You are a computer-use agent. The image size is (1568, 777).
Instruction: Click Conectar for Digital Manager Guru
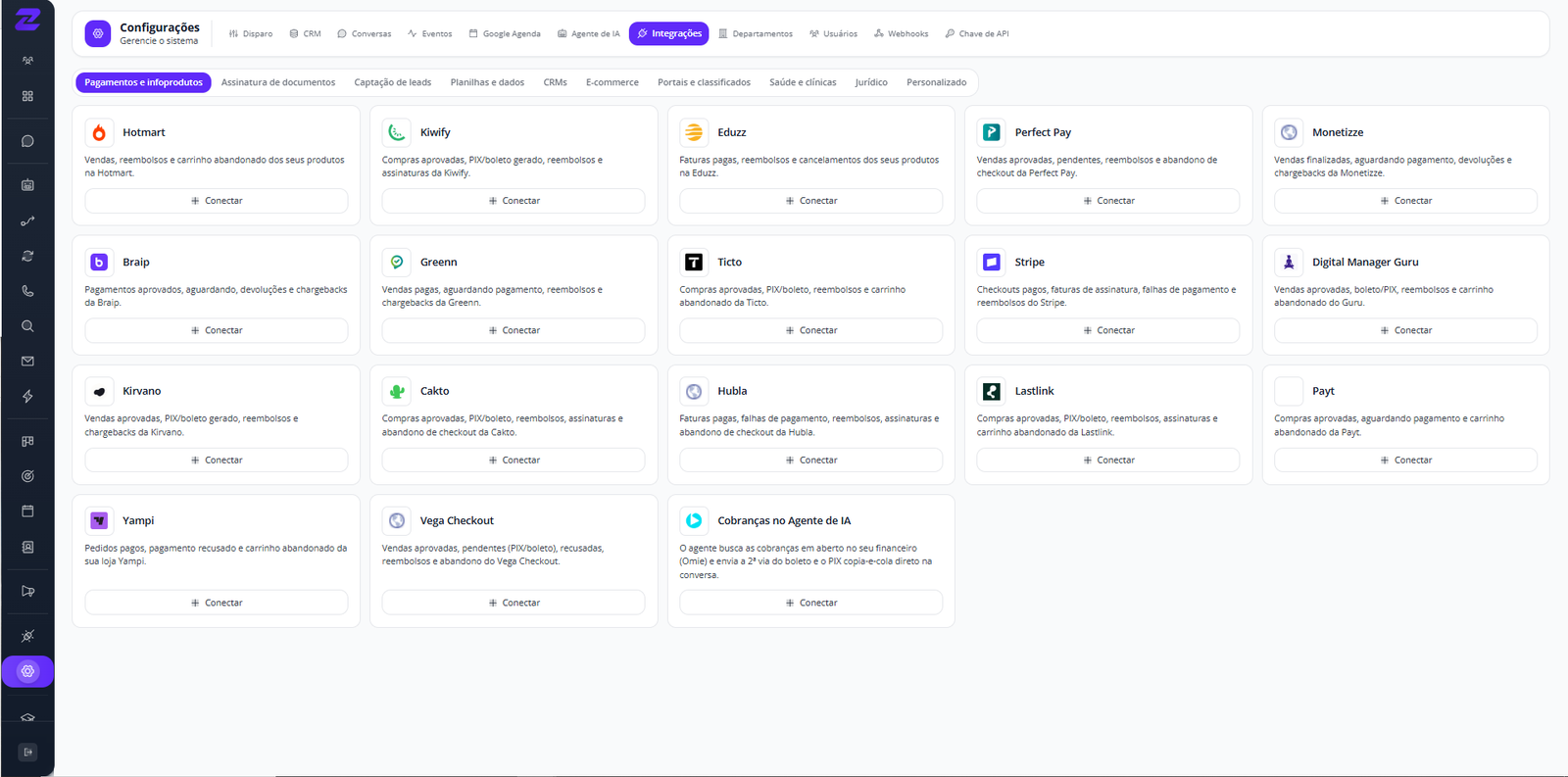pos(1405,330)
